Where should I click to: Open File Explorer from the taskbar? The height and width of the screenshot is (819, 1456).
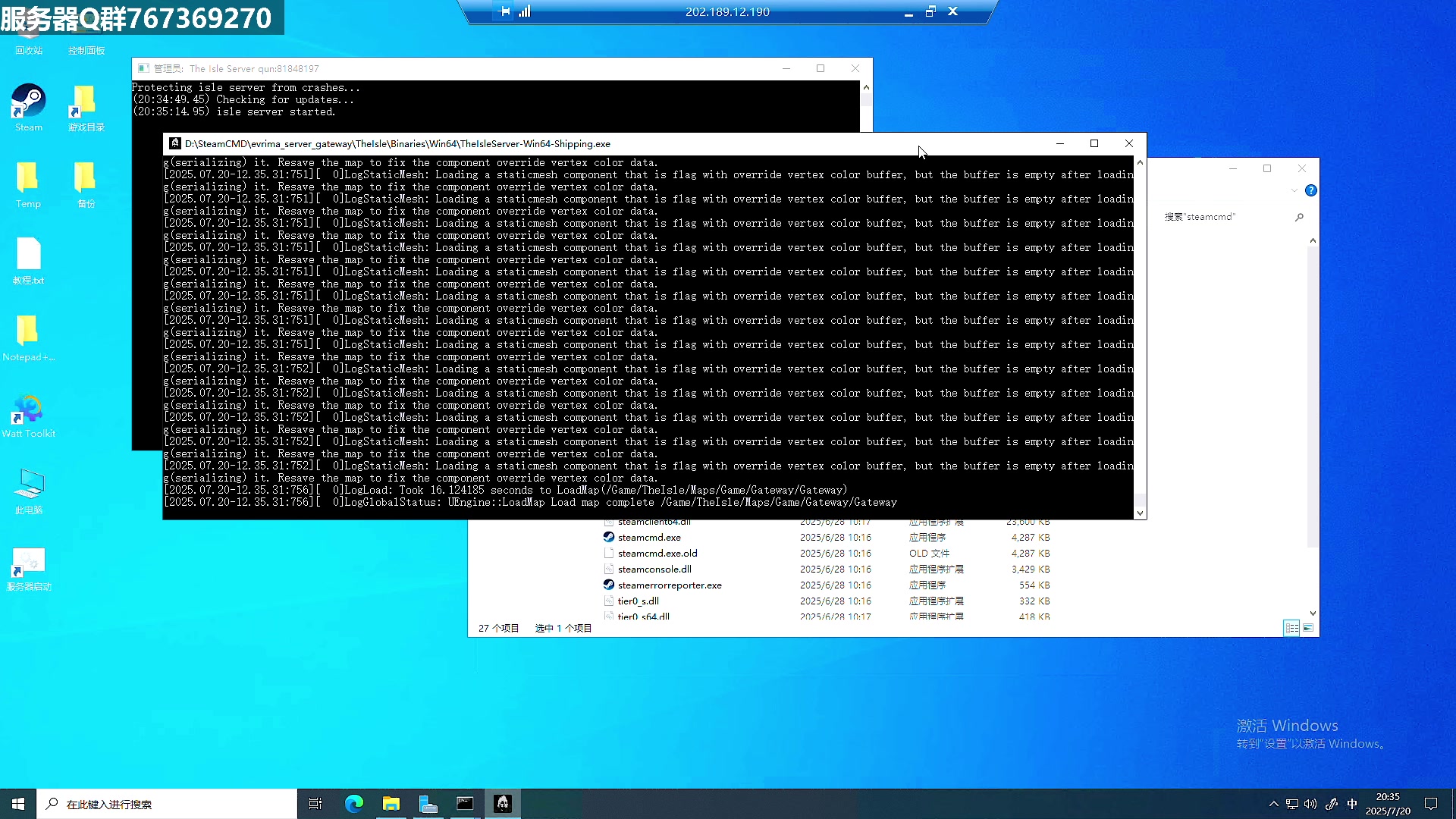(391, 804)
